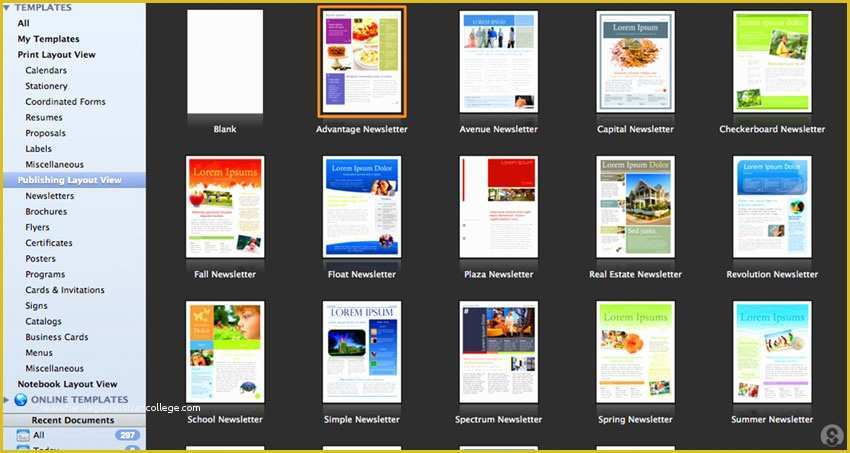The width and height of the screenshot is (850, 453).
Task: Click the Float Newsletter label text
Action: 362,275
